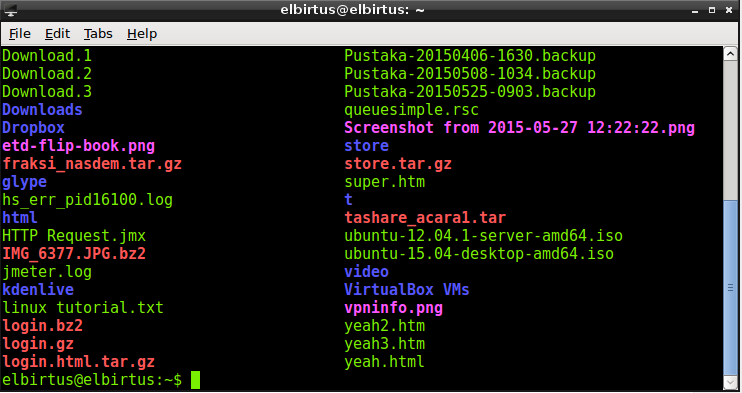This screenshot has height=393, width=742.
Task: Click the scrollbar down arrow
Action: [x=731, y=382]
